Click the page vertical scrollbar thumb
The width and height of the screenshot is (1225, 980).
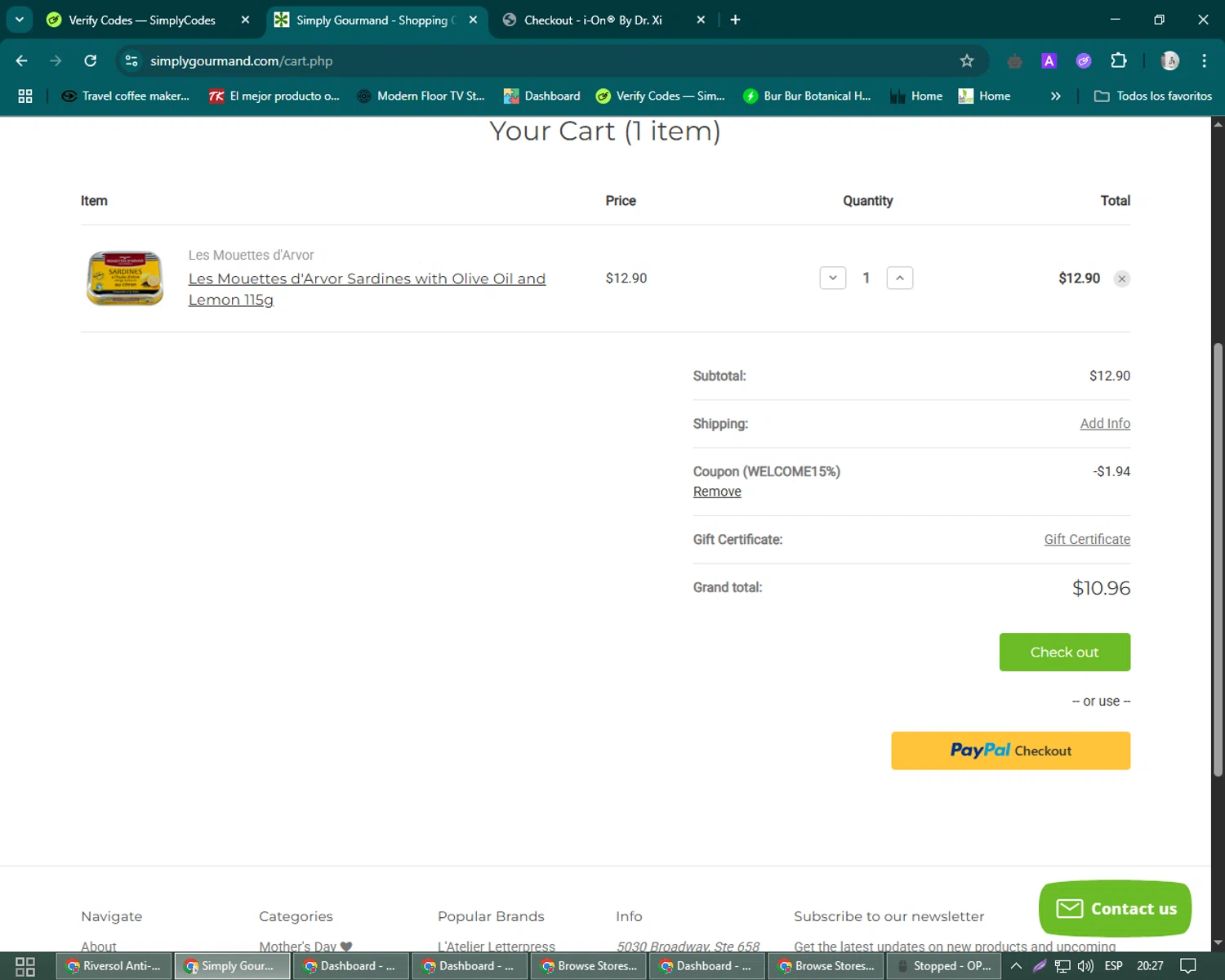tap(1218, 559)
